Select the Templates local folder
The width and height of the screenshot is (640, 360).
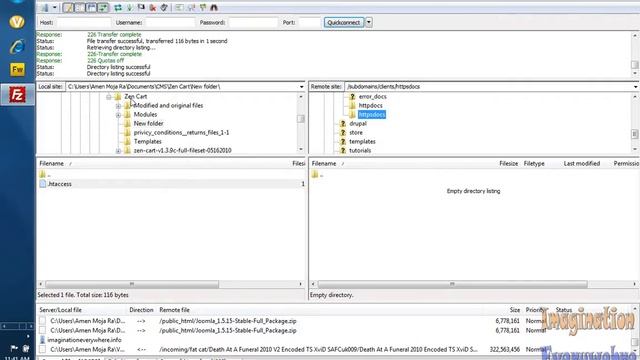pos(148,142)
